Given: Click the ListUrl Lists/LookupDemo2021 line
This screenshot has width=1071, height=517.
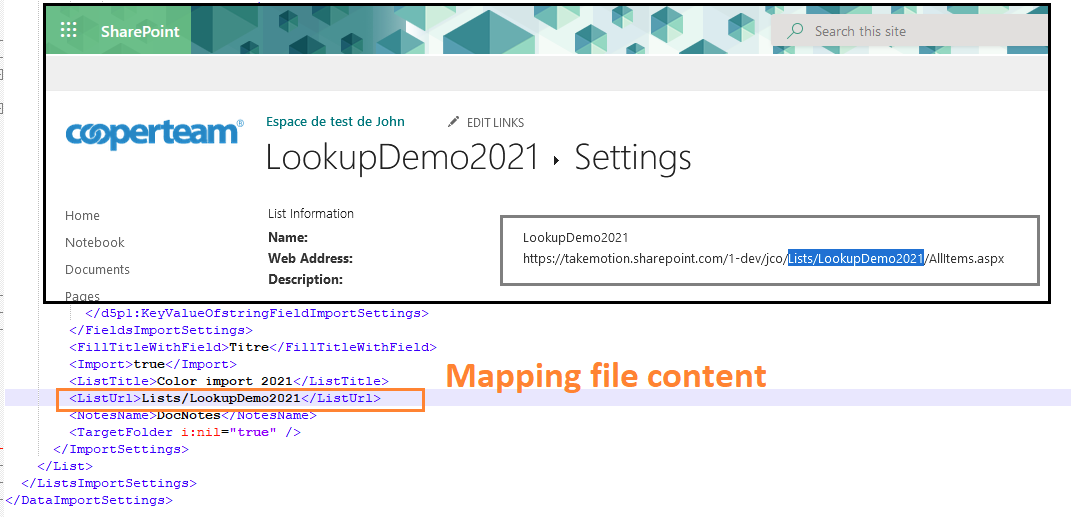Looking at the screenshot, I should [225, 398].
